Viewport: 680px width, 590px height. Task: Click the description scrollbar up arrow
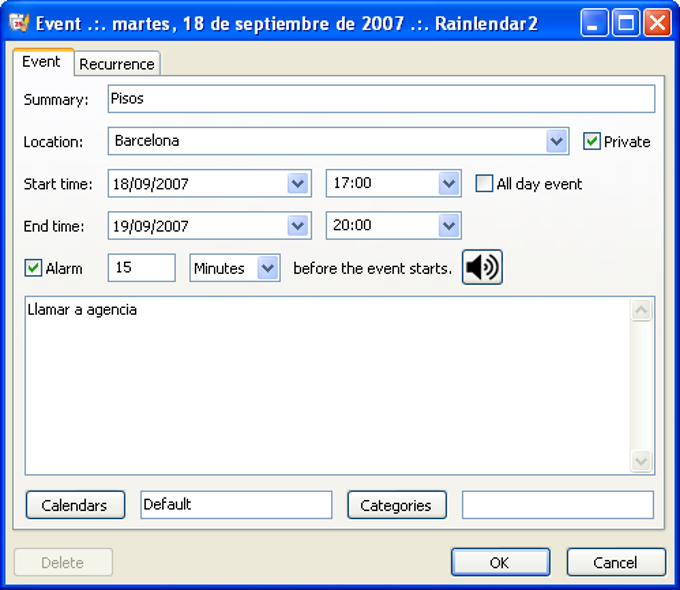click(x=641, y=310)
